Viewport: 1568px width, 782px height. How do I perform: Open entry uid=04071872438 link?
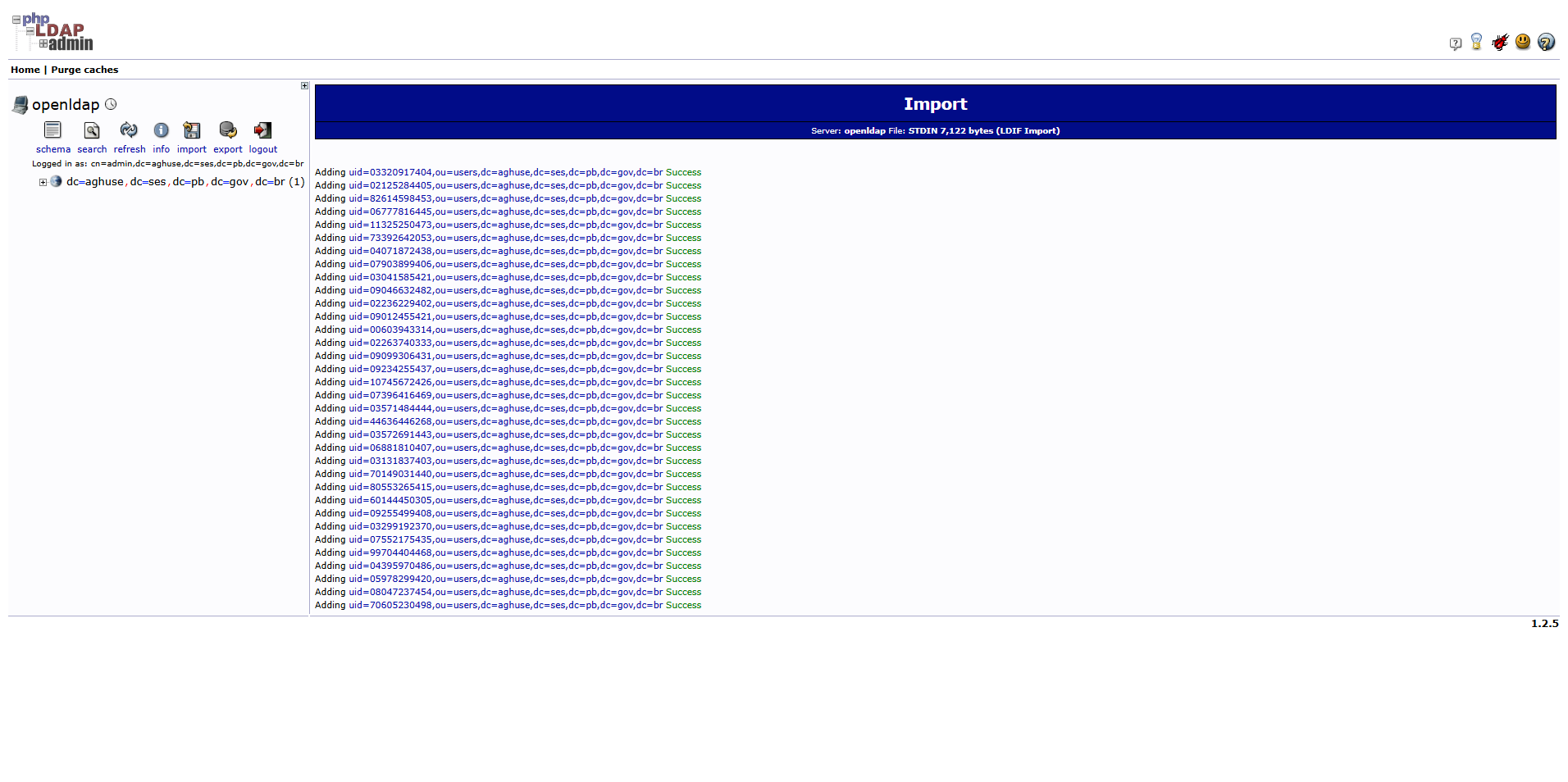(x=506, y=251)
